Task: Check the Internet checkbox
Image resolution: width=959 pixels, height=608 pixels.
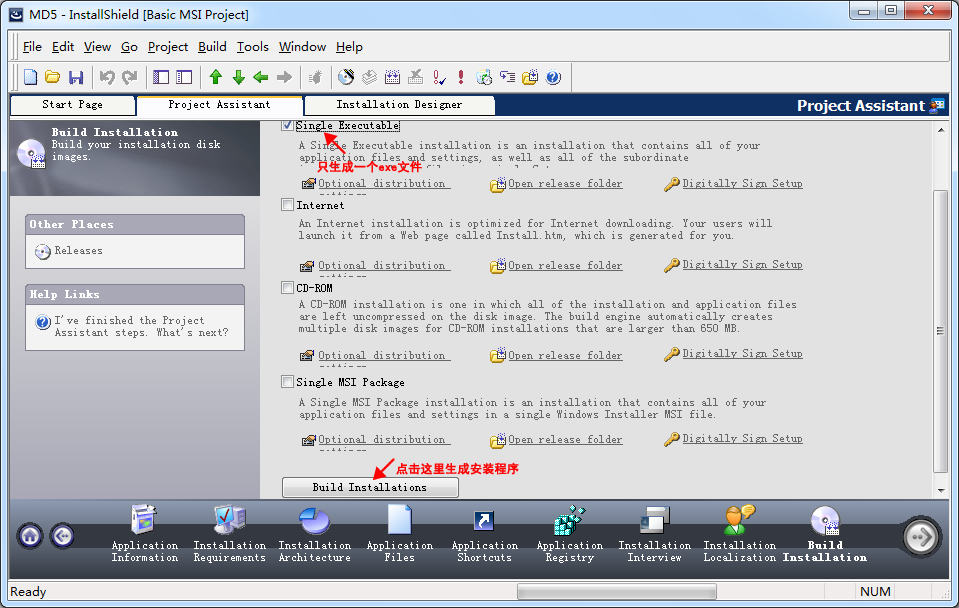Action: pyautogui.click(x=287, y=205)
